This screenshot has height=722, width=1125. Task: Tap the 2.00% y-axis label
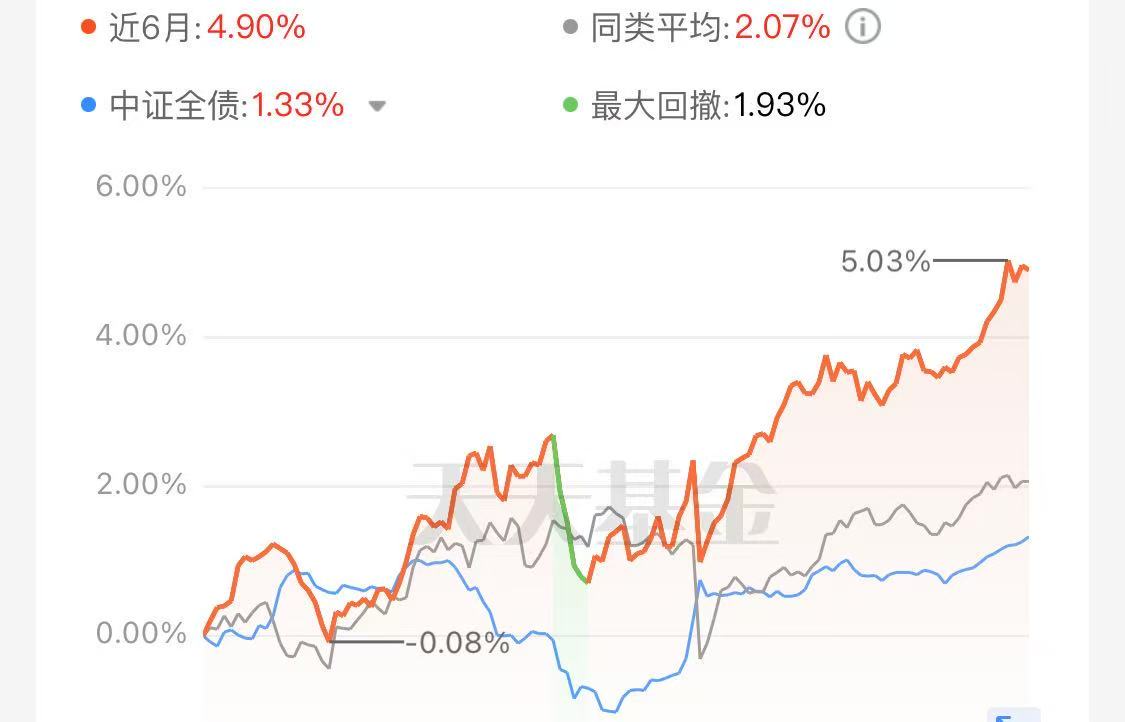pos(141,484)
